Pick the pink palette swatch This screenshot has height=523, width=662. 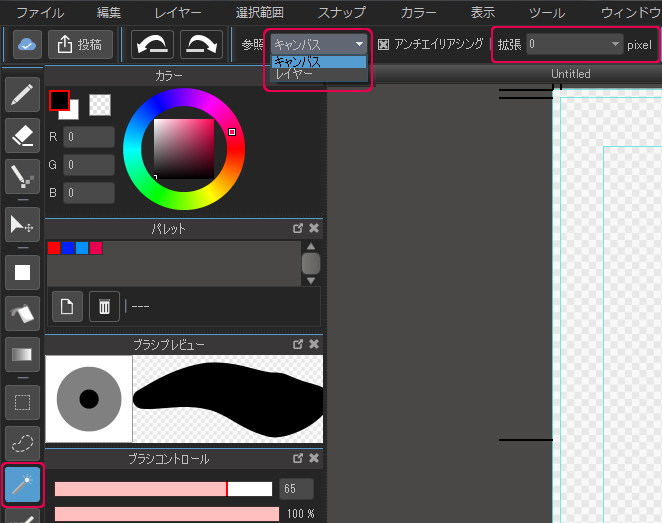(x=96, y=248)
